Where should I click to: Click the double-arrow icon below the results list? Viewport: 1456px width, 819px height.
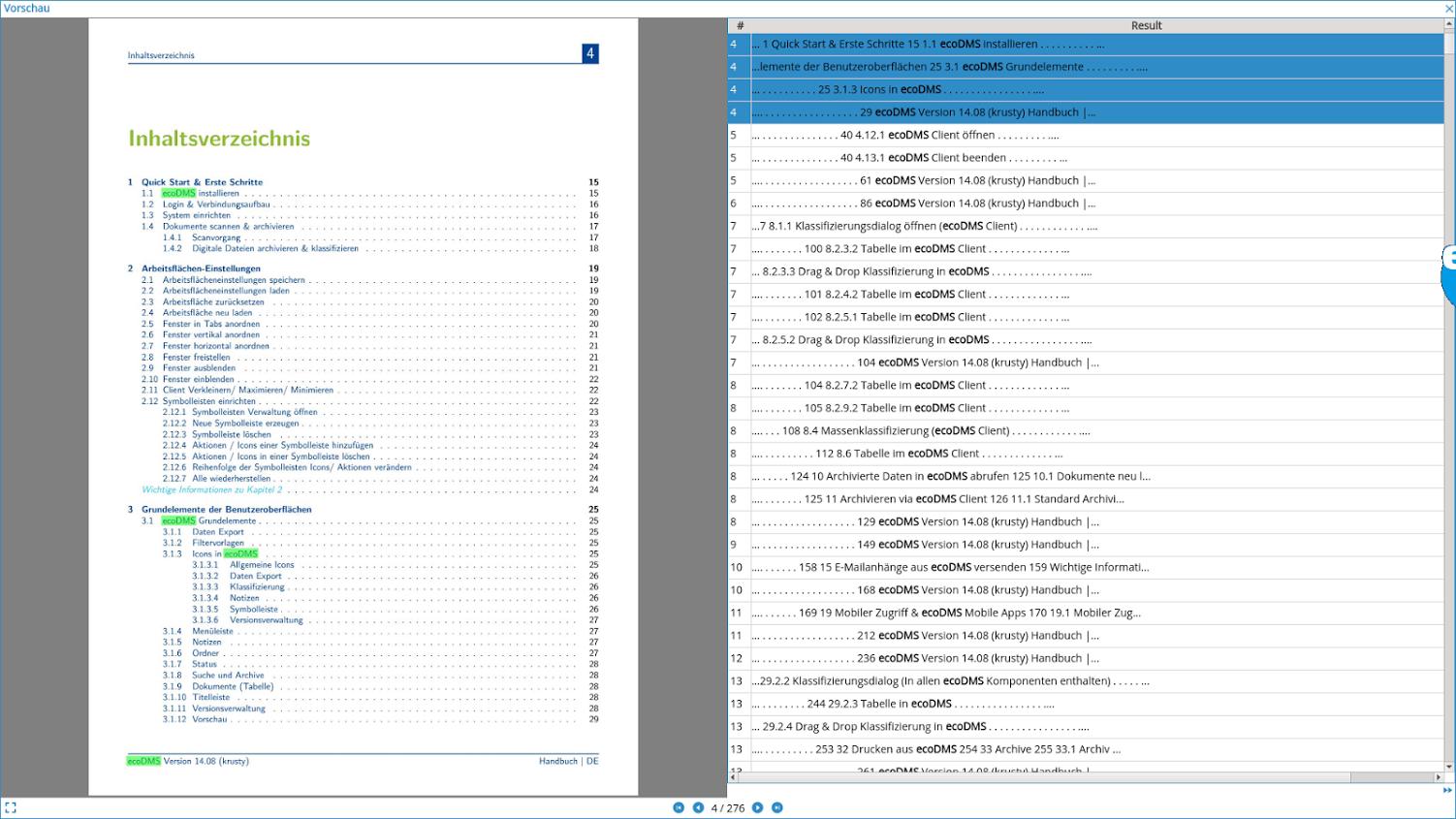coord(1448,790)
